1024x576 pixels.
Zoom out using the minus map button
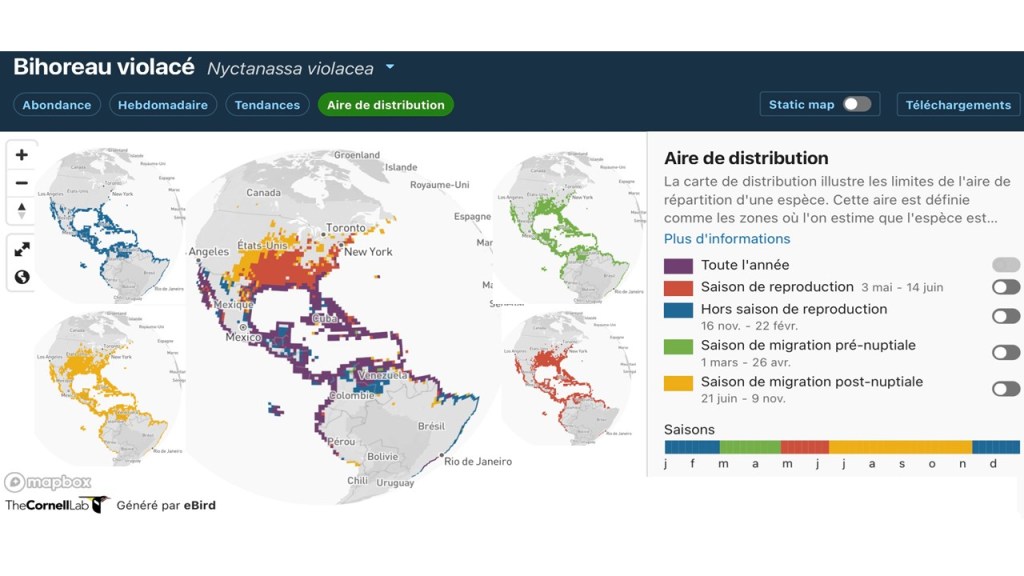(x=21, y=183)
